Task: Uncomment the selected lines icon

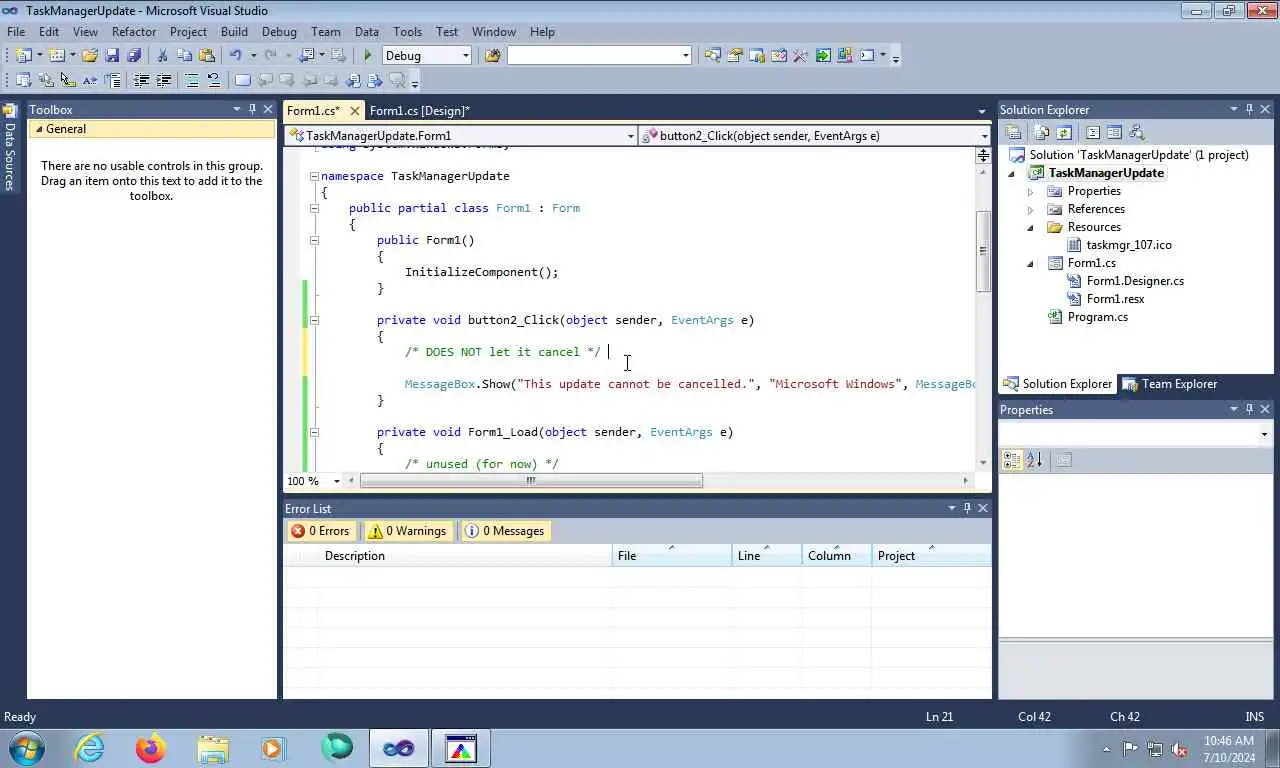Action: [x=213, y=80]
